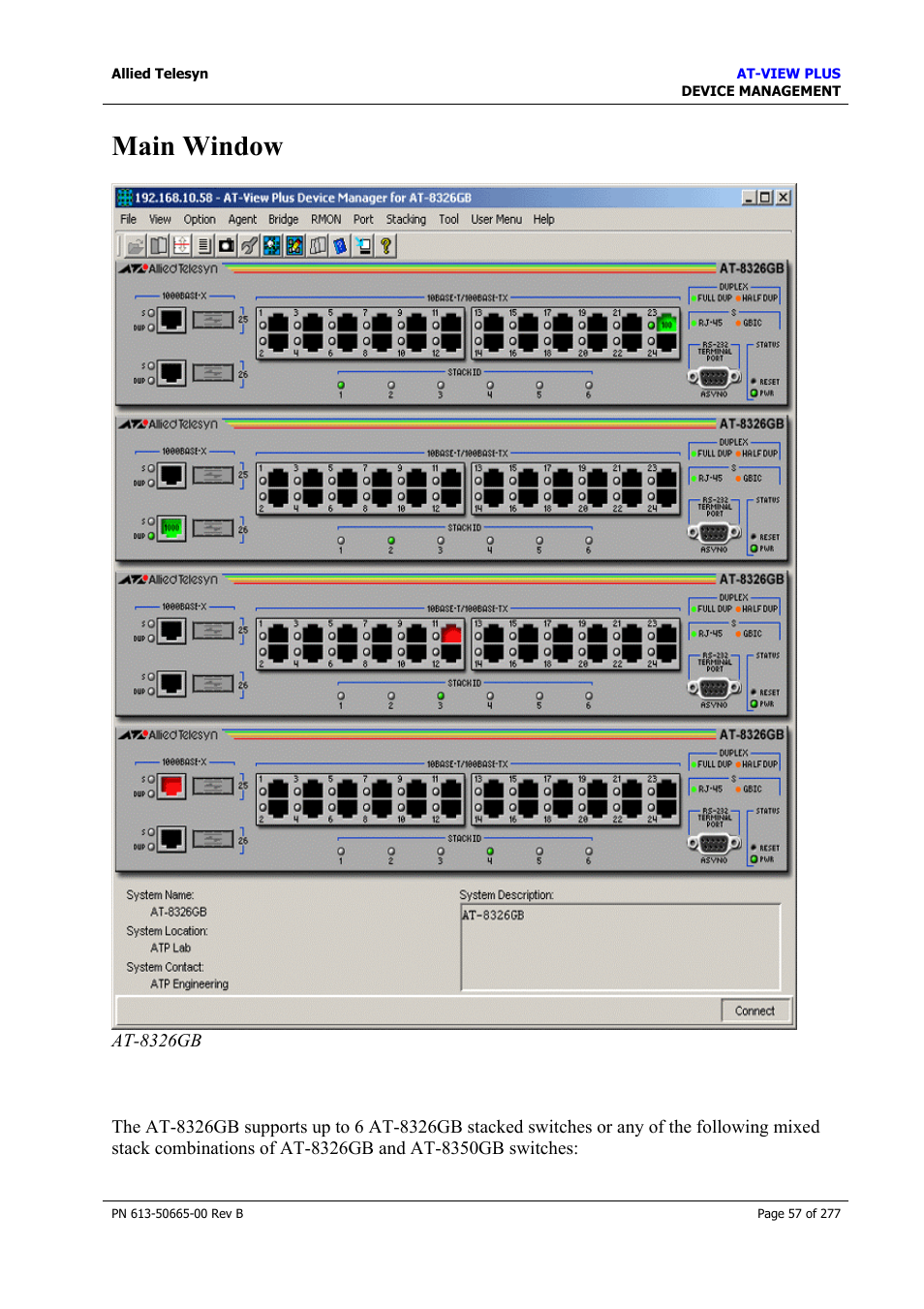Open the Stacking menu

pos(406,220)
